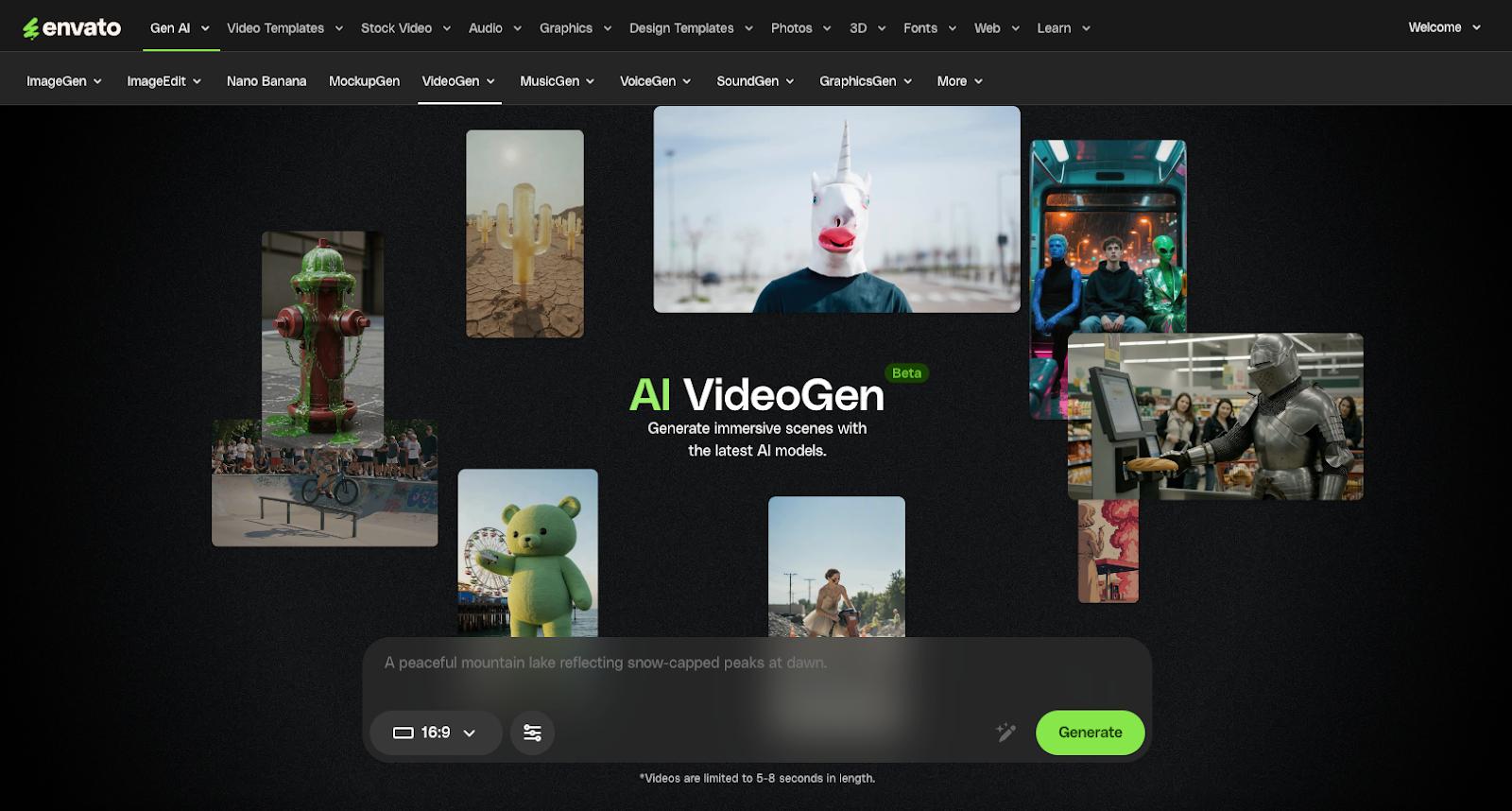Click the glass cactus desert thumbnail
This screenshot has height=811, width=1512.
(524, 233)
